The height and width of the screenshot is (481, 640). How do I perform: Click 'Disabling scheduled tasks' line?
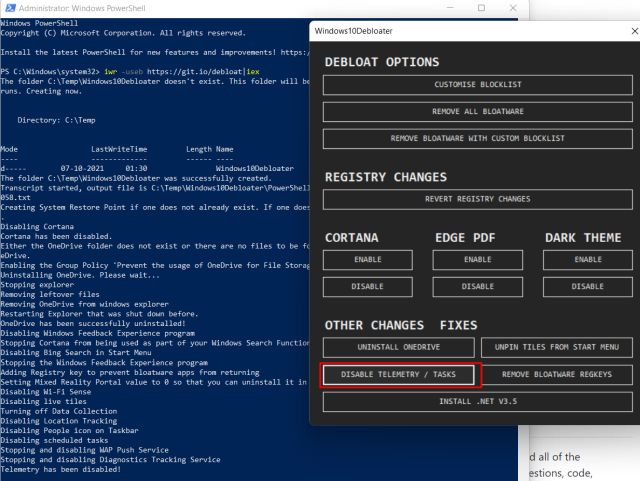(x=54, y=441)
